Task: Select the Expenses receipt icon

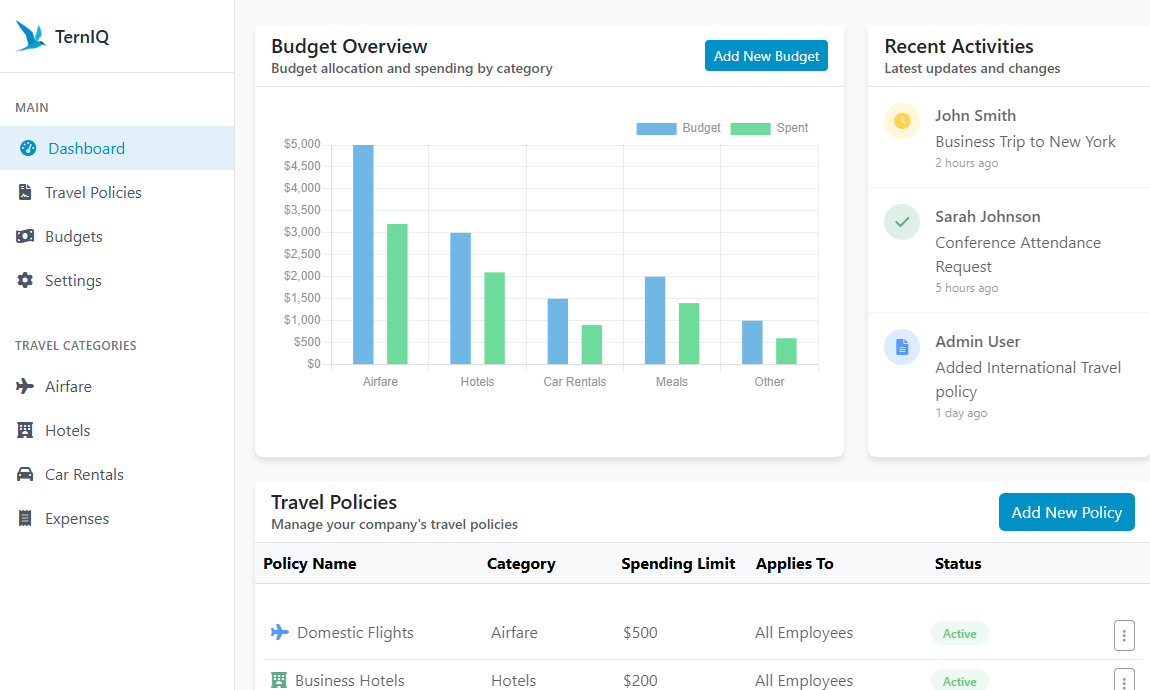Action: pos(24,518)
